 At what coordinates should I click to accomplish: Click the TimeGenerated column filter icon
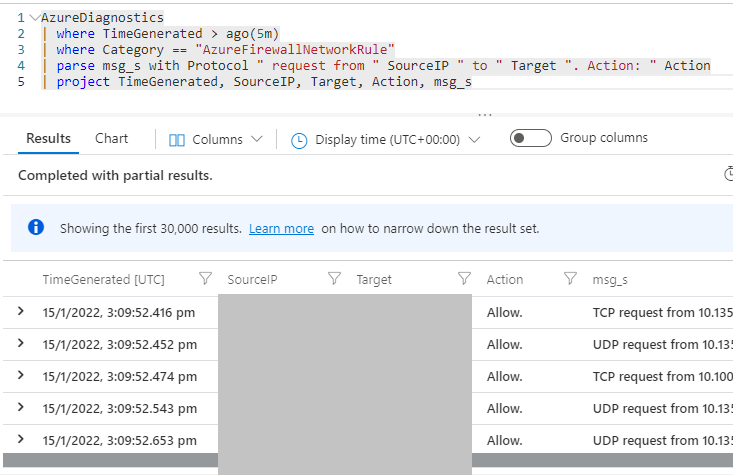206,279
